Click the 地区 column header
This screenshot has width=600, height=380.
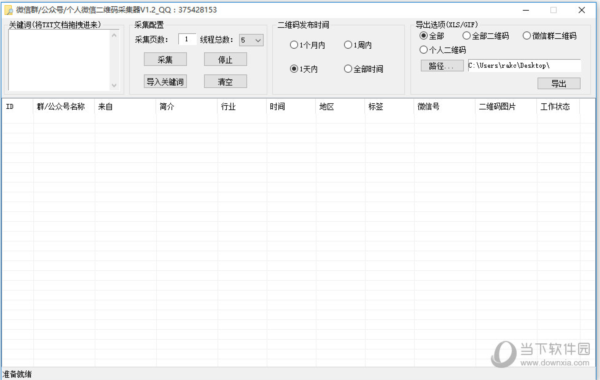tap(341, 107)
